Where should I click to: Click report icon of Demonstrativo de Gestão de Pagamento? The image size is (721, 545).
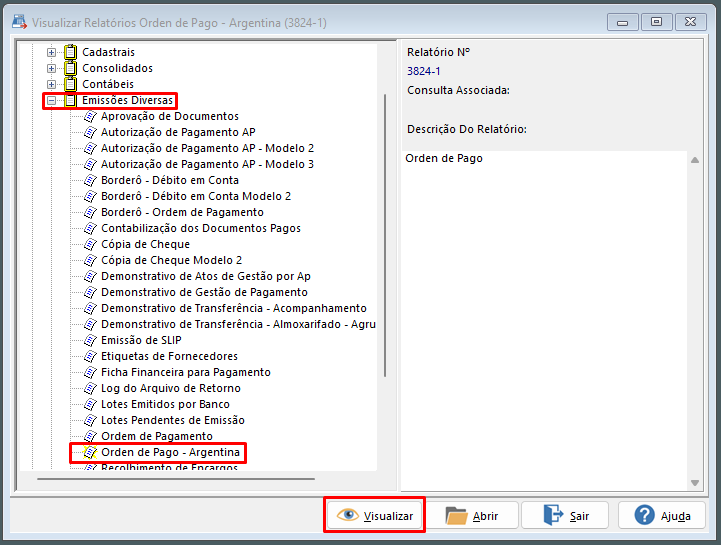(91, 293)
